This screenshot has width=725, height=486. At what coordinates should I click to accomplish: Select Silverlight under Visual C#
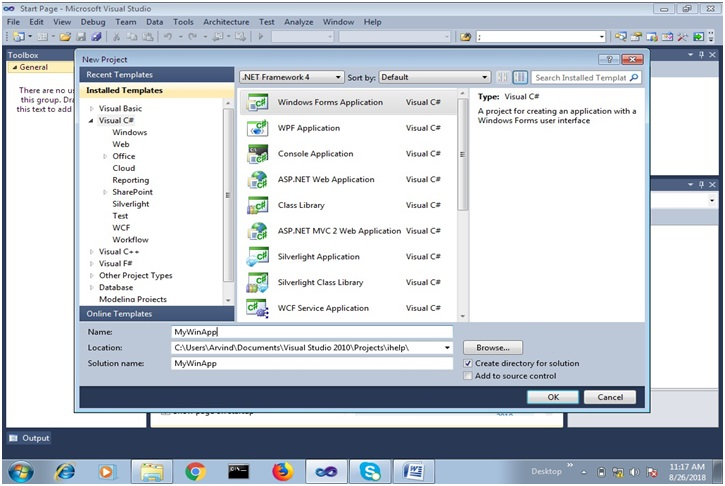131,204
